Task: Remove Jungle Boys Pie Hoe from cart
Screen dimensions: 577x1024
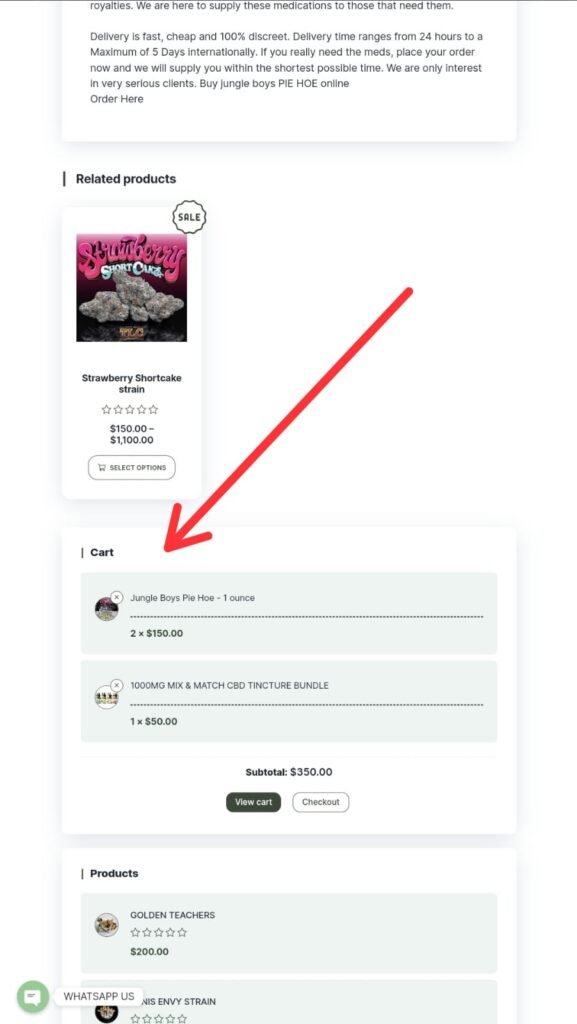Action: coord(116,597)
